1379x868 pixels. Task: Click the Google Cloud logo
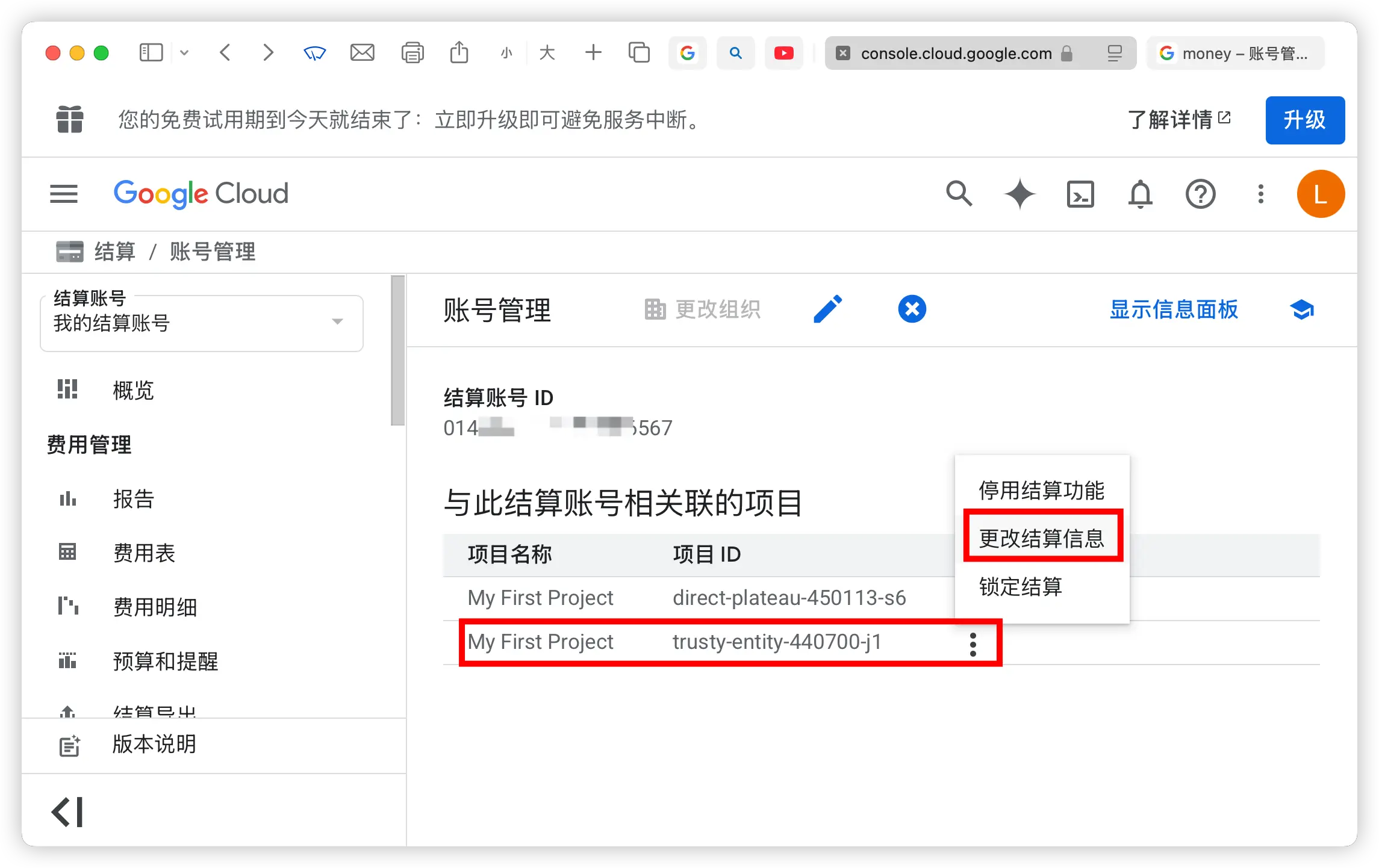(x=201, y=194)
